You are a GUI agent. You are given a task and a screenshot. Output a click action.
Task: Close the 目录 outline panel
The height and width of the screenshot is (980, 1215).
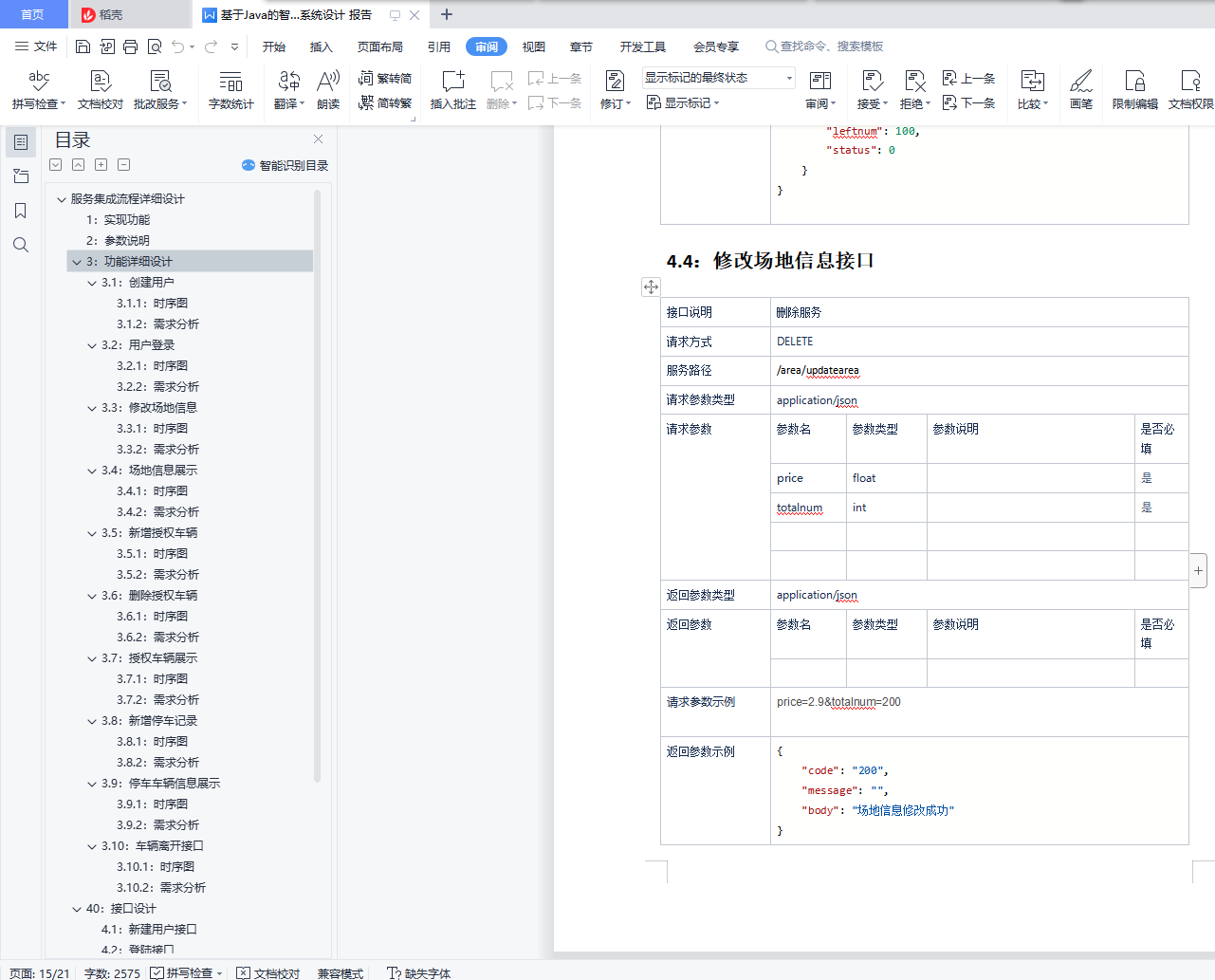[x=319, y=139]
